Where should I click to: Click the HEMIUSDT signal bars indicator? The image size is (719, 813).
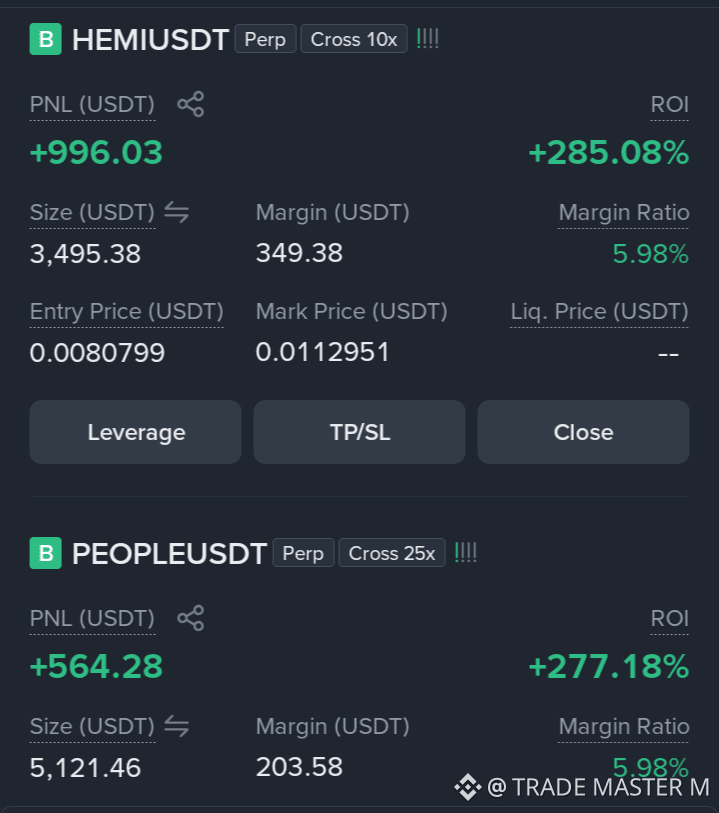point(428,39)
